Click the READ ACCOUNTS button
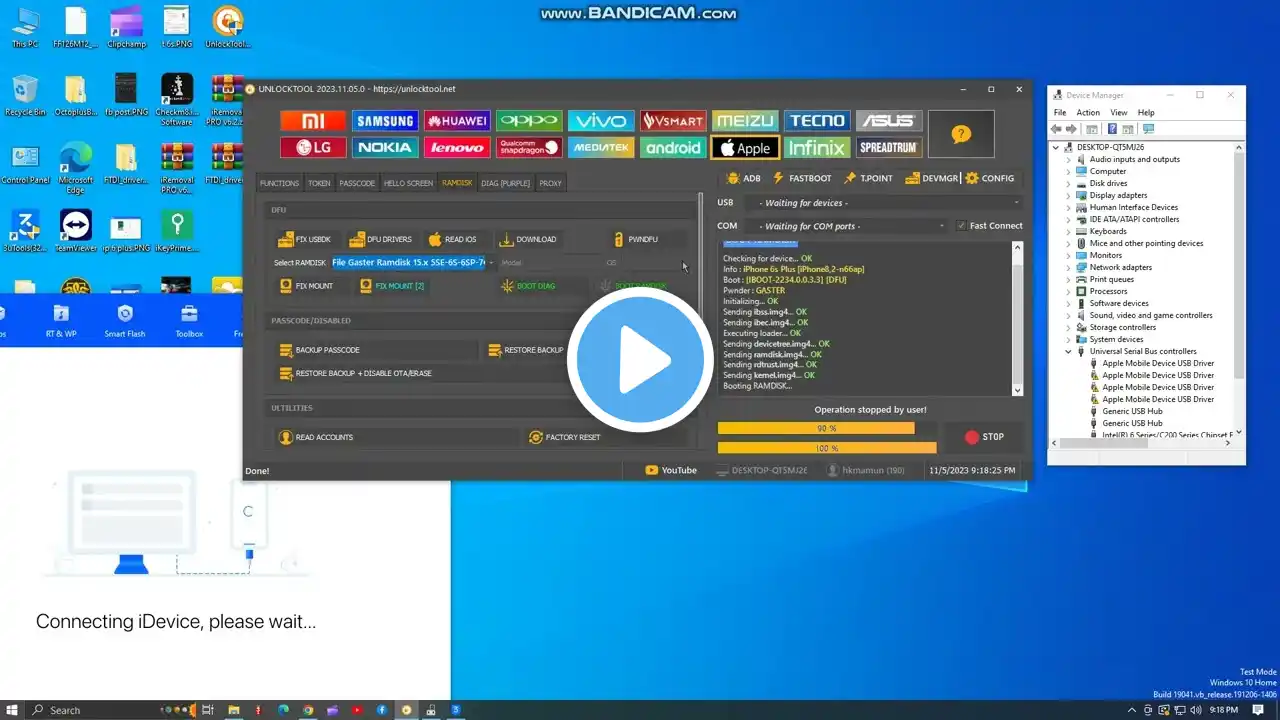 pyautogui.click(x=397, y=437)
